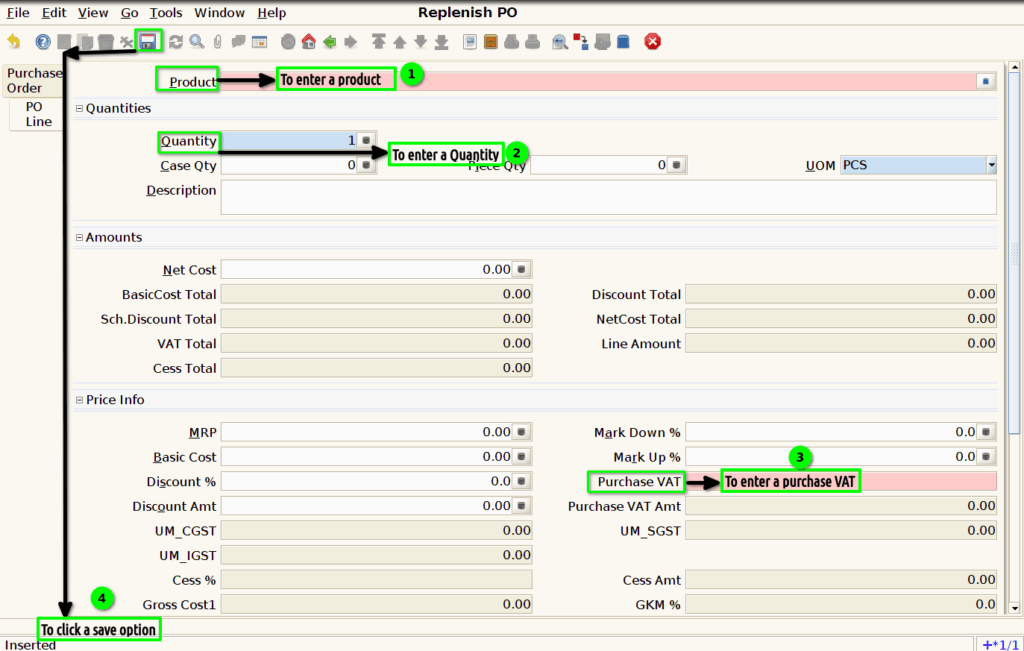The height and width of the screenshot is (651, 1024).
Task: Click the record counter +*1/1 in status bar
Action: point(1000,644)
